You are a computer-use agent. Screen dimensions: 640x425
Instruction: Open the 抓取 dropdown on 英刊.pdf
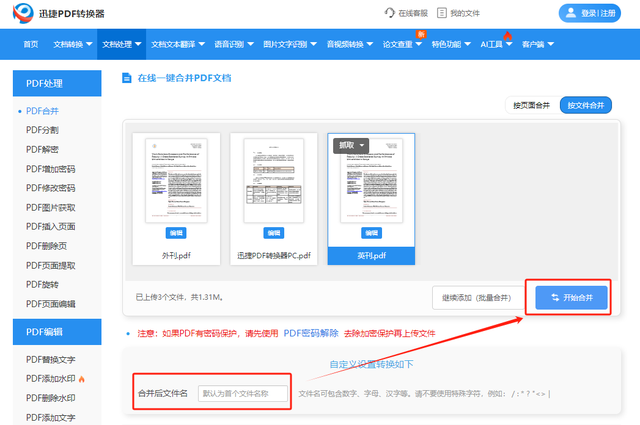351,145
